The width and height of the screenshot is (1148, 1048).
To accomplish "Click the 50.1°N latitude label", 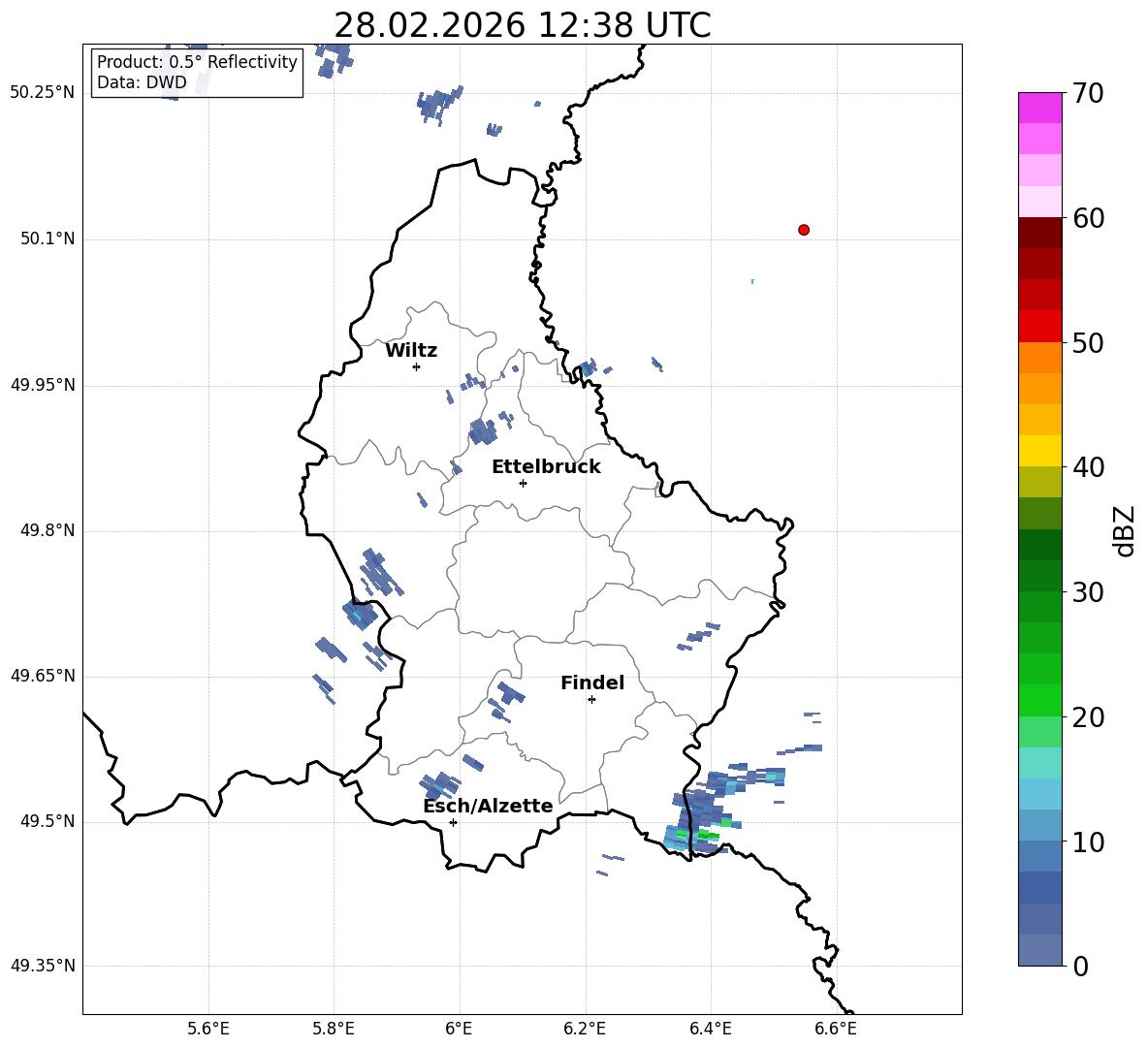I will 48,239.
